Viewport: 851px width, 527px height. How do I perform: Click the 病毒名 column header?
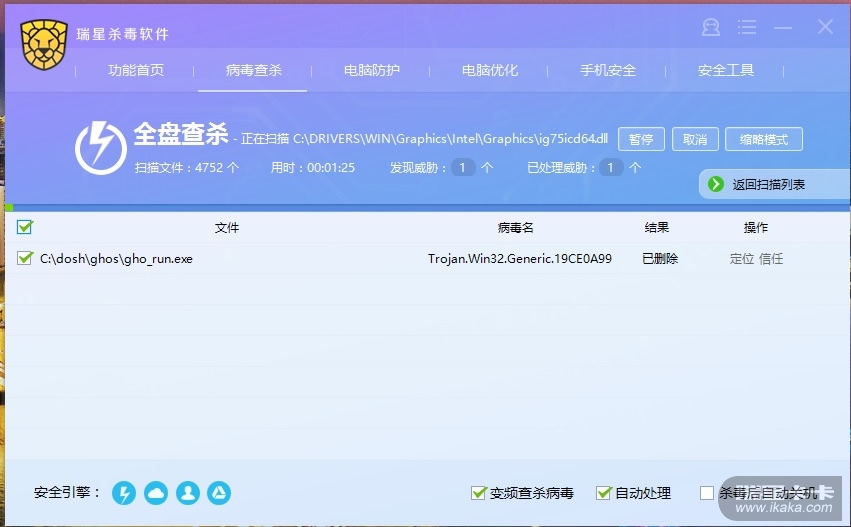[x=516, y=227]
